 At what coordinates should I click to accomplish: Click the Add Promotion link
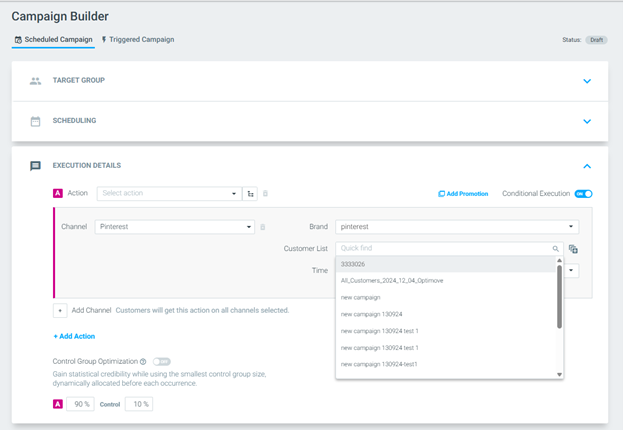(463, 194)
